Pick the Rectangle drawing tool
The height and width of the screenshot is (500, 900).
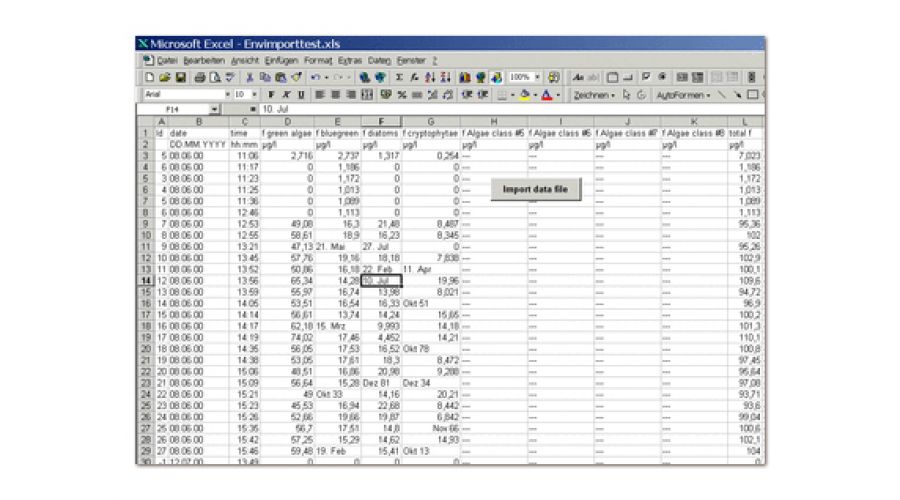pyautogui.click(x=752, y=95)
